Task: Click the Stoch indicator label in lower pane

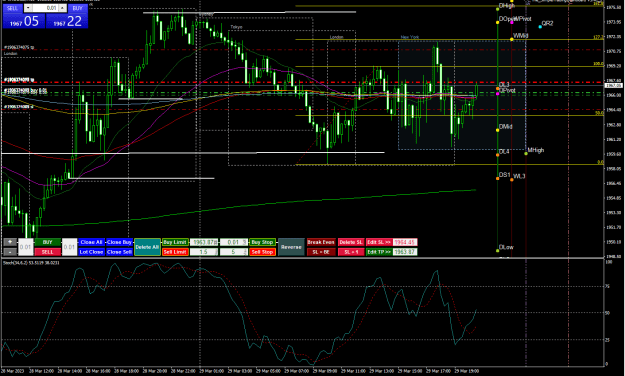Action: click(x=31, y=263)
